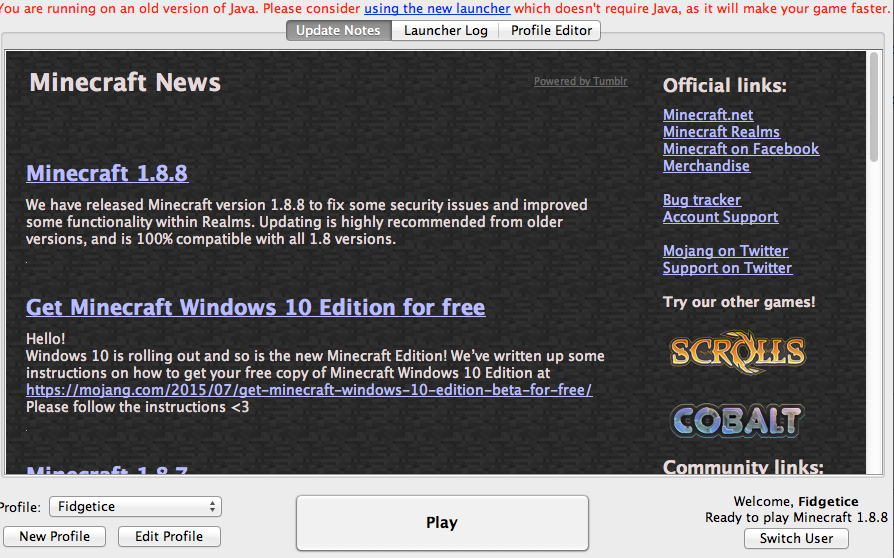Click the 'Community links:' heading

point(743,467)
